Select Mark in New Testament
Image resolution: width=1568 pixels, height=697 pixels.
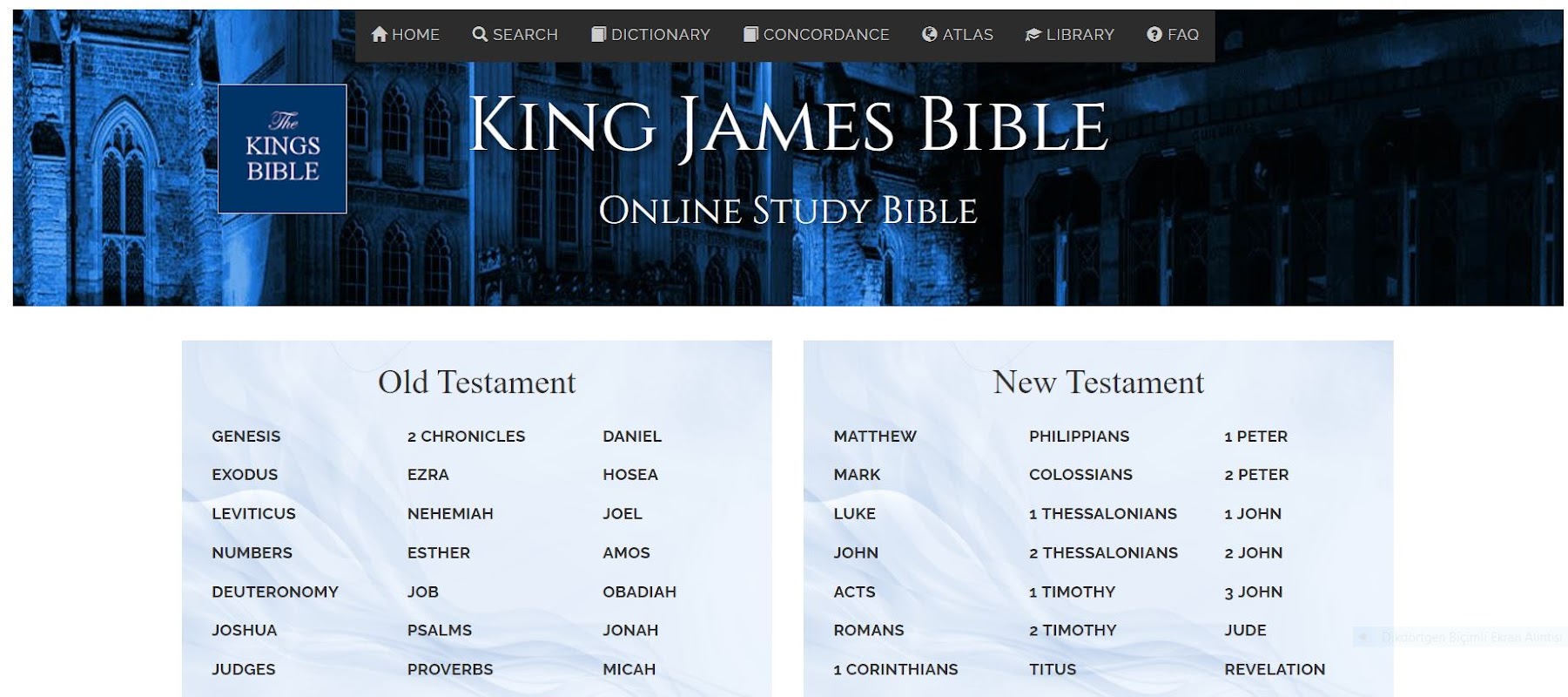[x=857, y=475]
